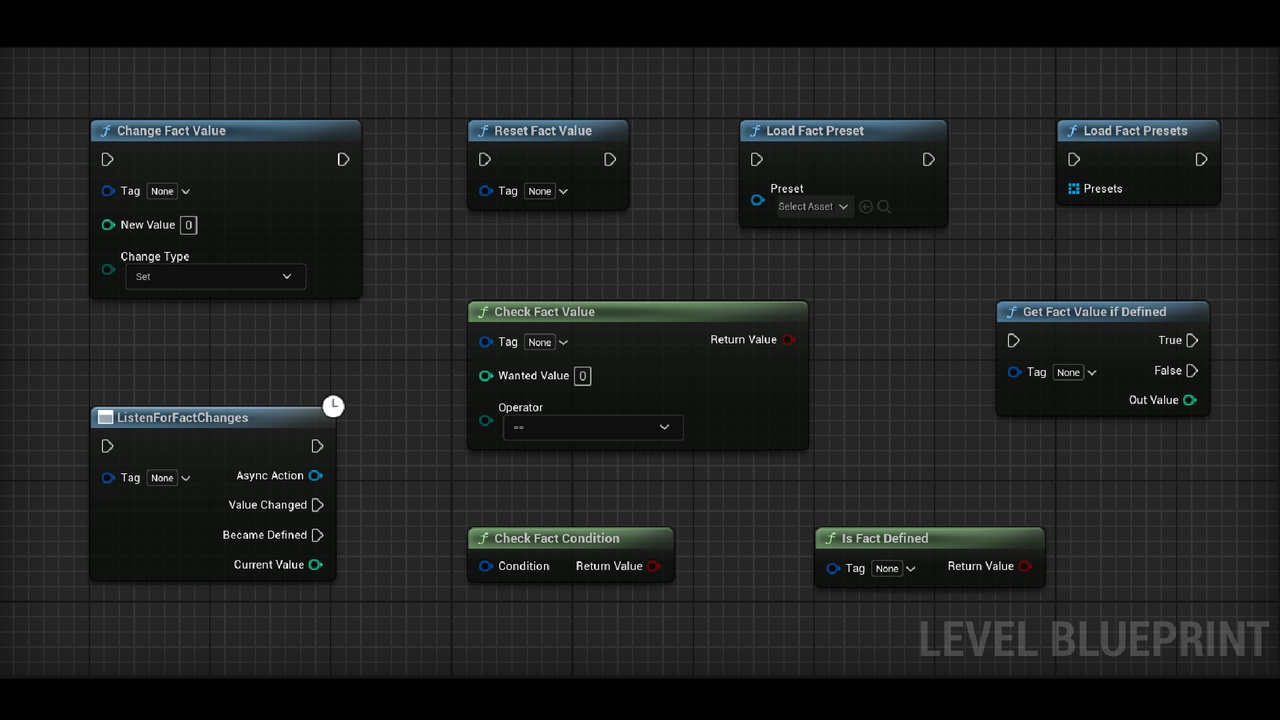Open Operator == dropdown
Viewport: 1280px width, 720px height.
593,428
